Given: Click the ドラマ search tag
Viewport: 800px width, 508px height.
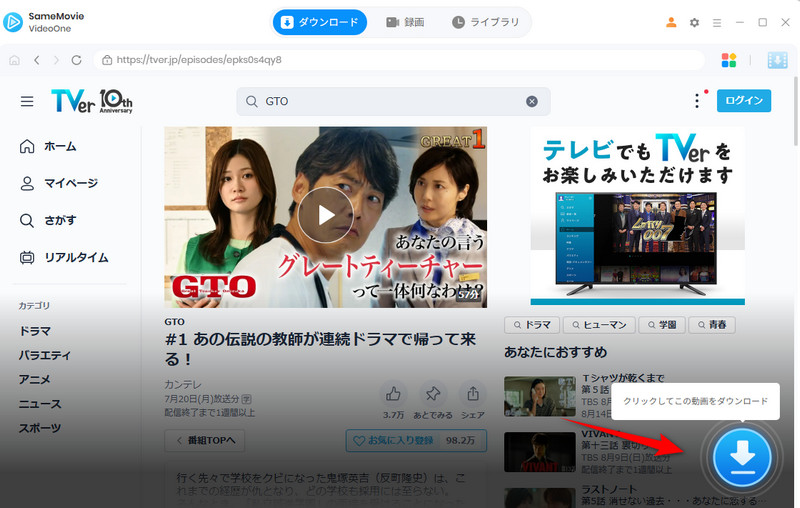Looking at the screenshot, I should (x=532, y=325).
